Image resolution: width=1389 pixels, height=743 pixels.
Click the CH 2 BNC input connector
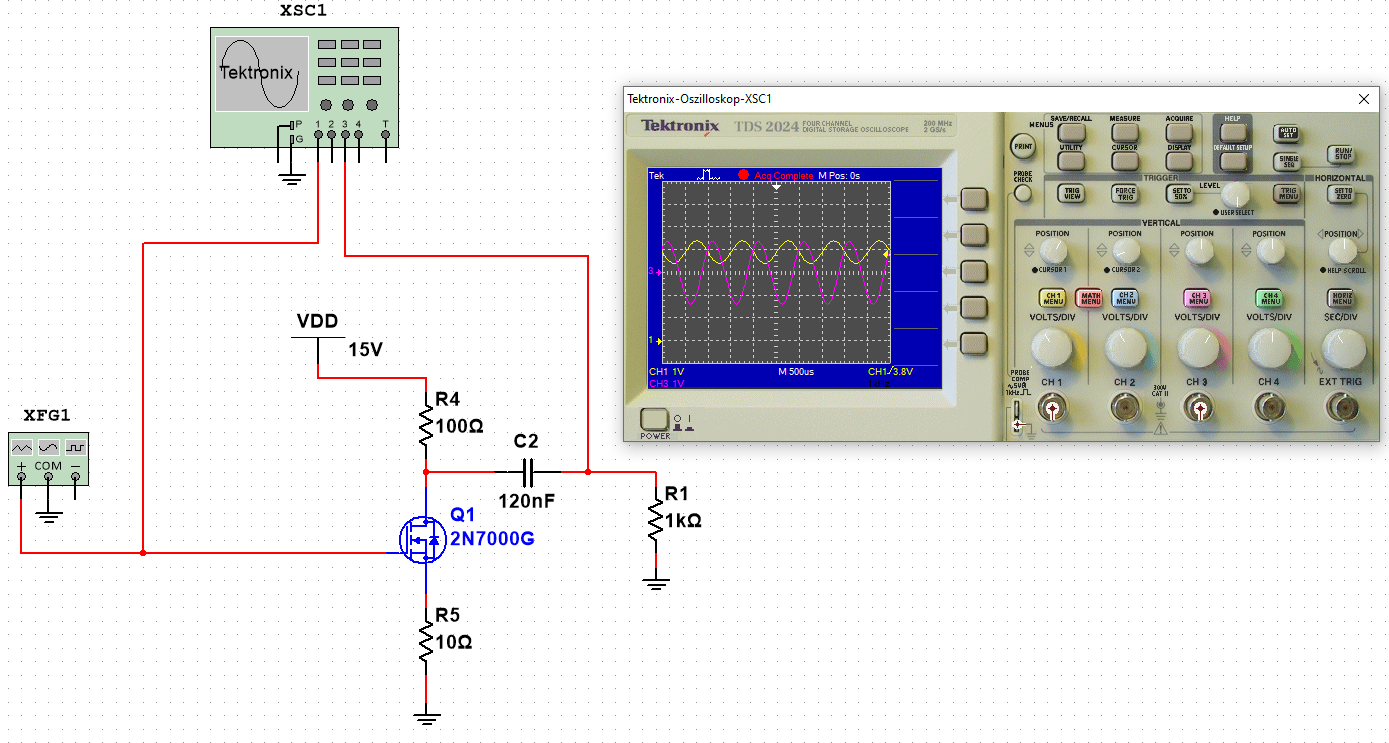pos(1125,408)
